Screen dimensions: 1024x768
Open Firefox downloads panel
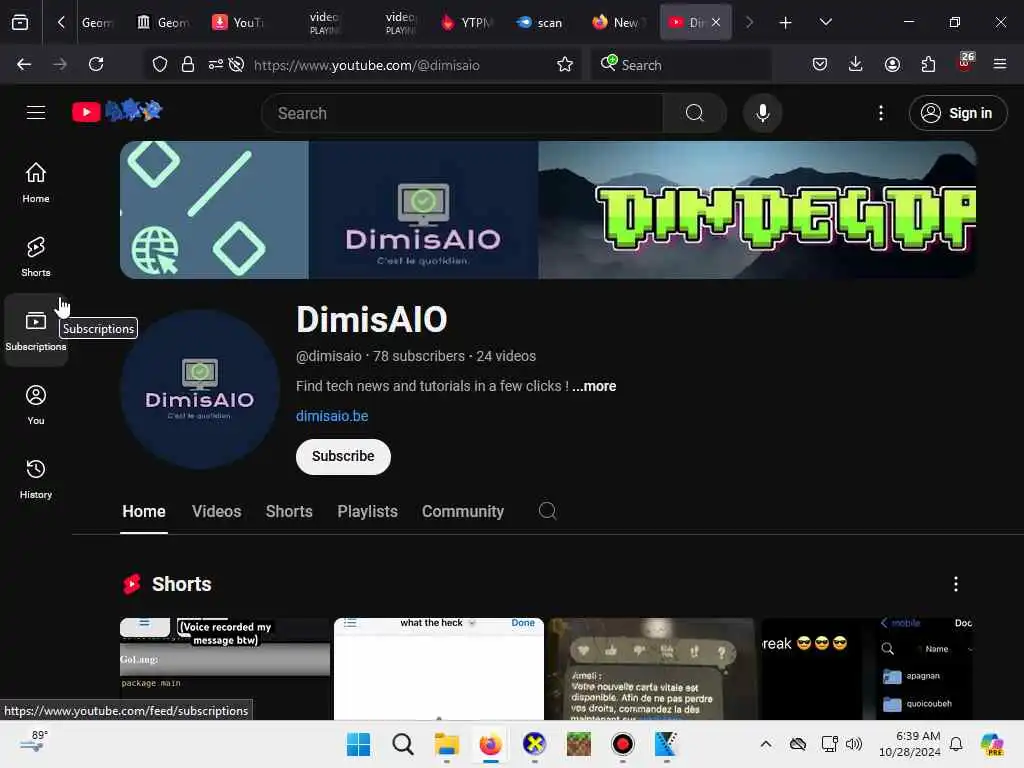[x=856, y=64]
